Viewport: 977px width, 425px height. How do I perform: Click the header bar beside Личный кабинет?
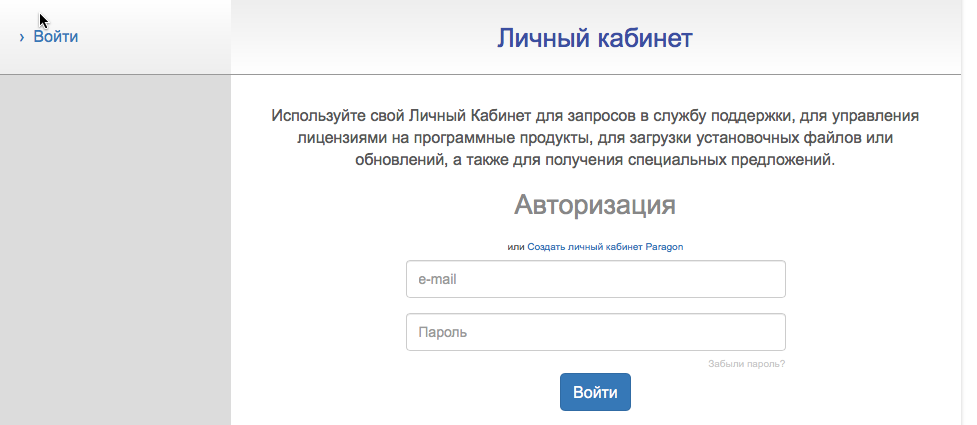point(829,37)
